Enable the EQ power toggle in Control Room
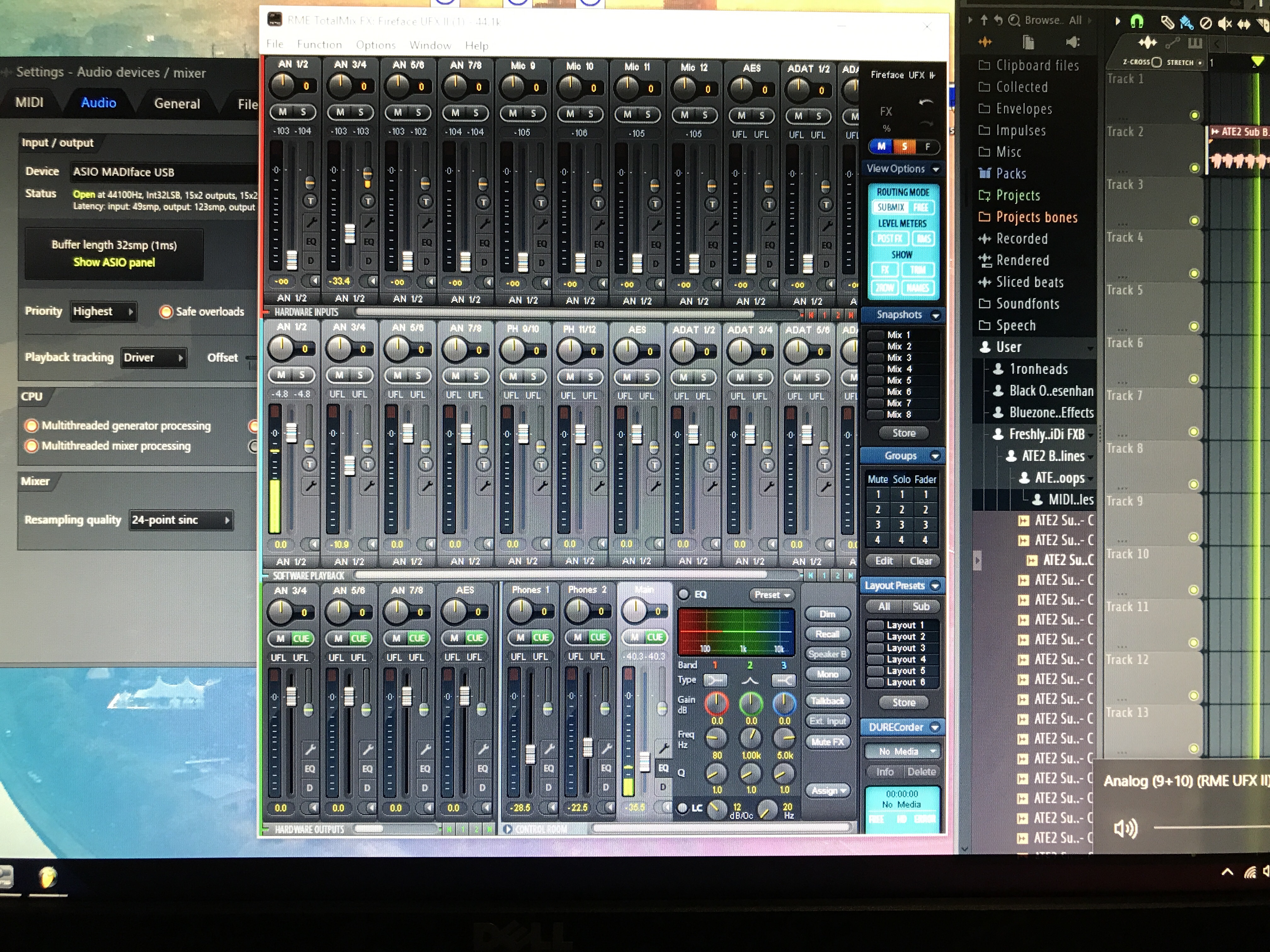The width and height of the screenshot is (1270, 952). point(683,594)
